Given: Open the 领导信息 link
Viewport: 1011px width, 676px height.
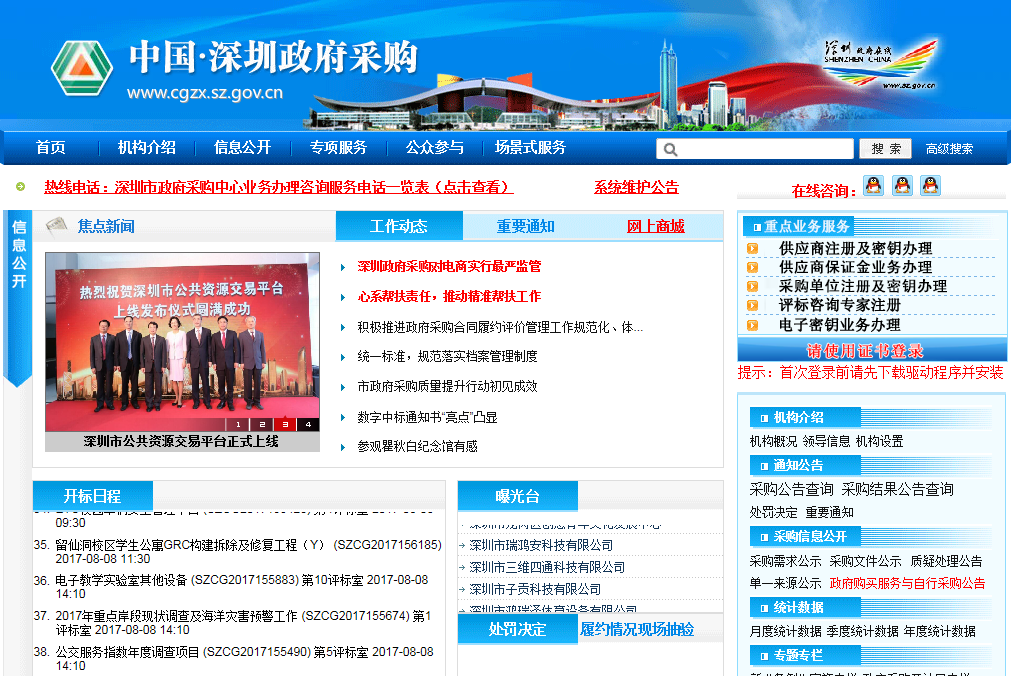Looking at the screenshot, I should [x=826, y=441].
